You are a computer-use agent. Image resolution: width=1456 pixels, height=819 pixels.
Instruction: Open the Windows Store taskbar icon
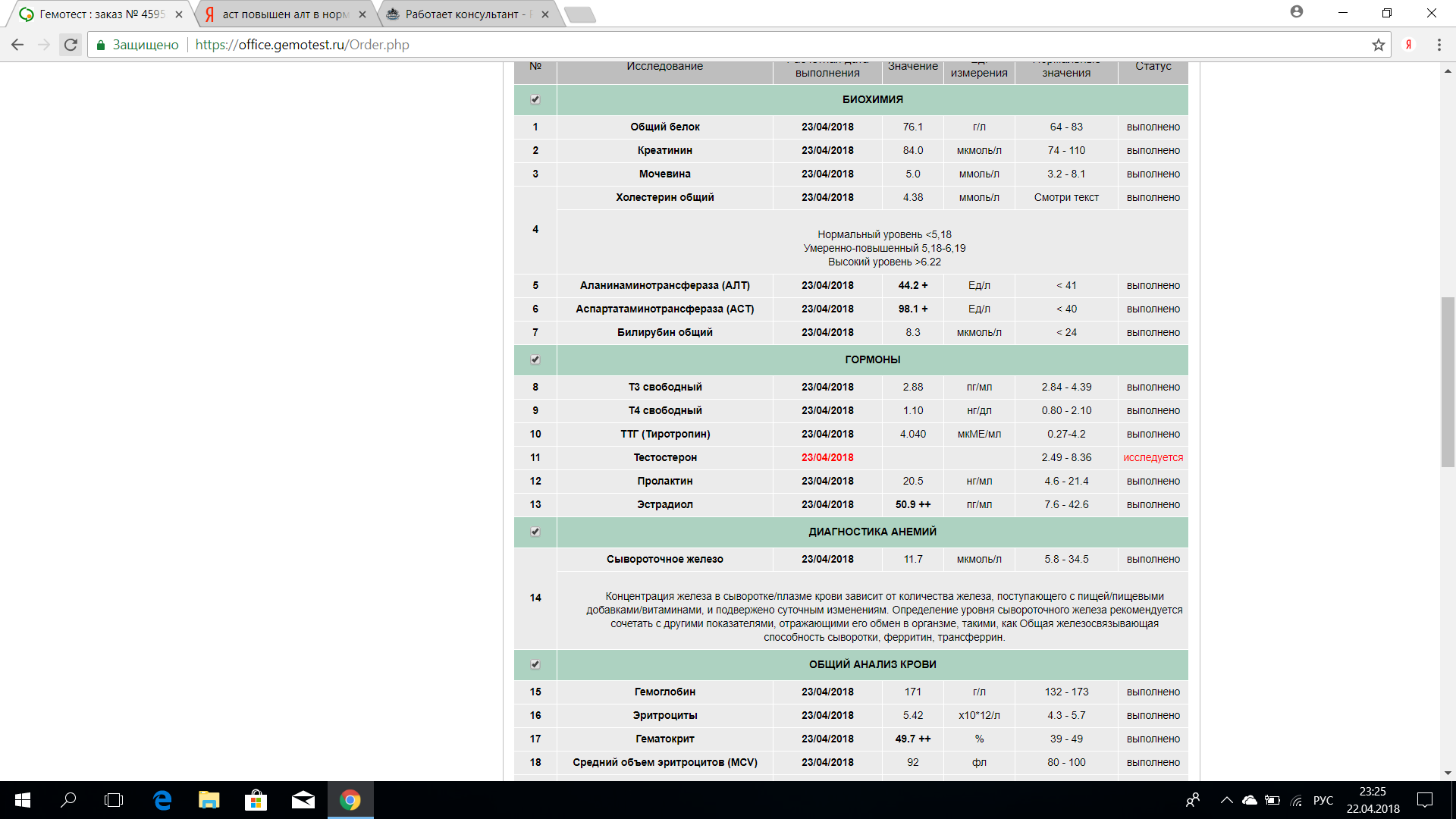point(256,800)
